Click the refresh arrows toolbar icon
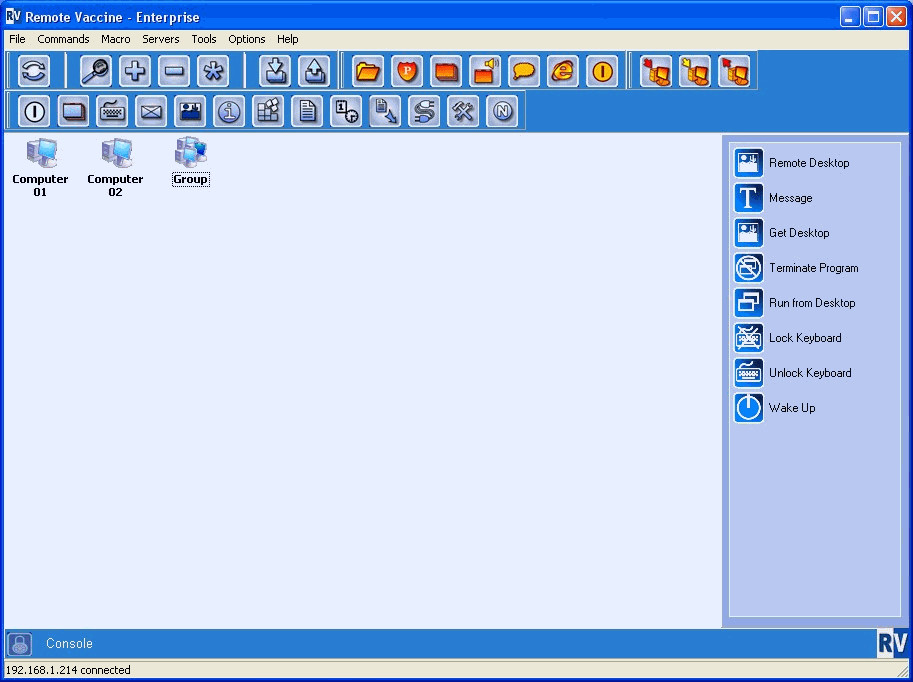The width and height of the screenshot is (913, 682). click(x=34, y=71)
